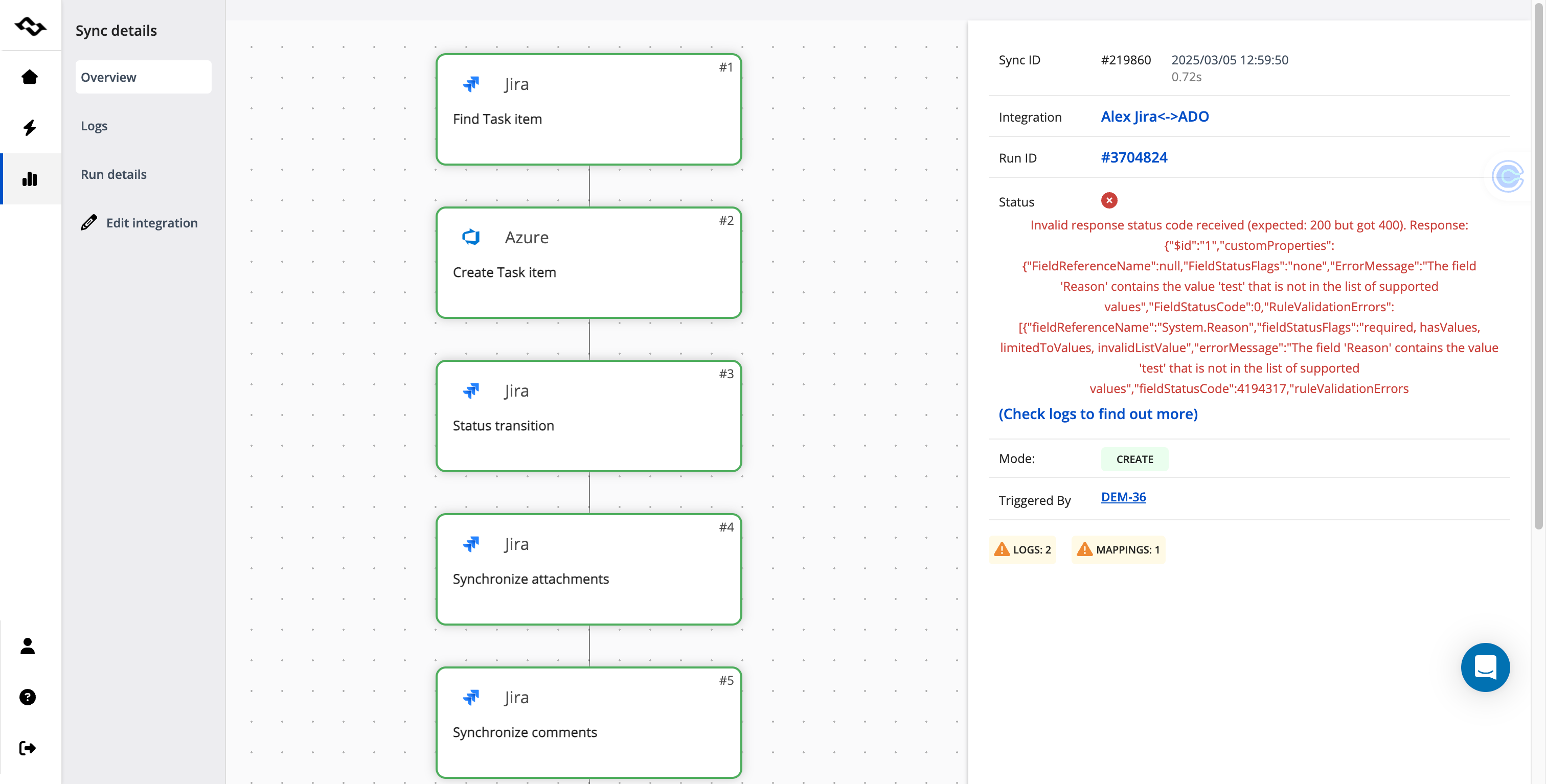This screenshot has width=1546, height=784.
Task: Select the Create Task item step card
Action: coord(589,263)
